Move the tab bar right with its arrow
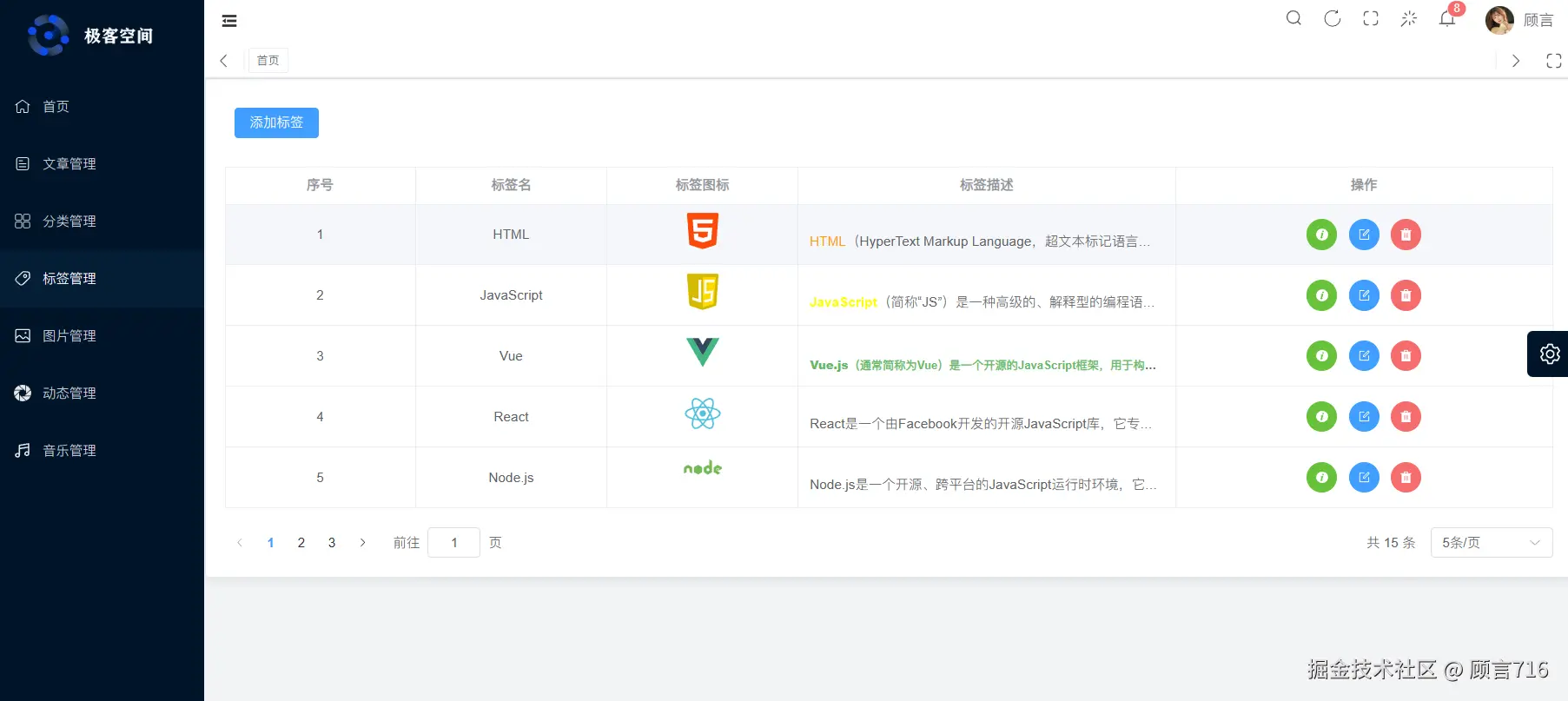The height and width of the screenshot is (701, 1568). [1516, 61]
